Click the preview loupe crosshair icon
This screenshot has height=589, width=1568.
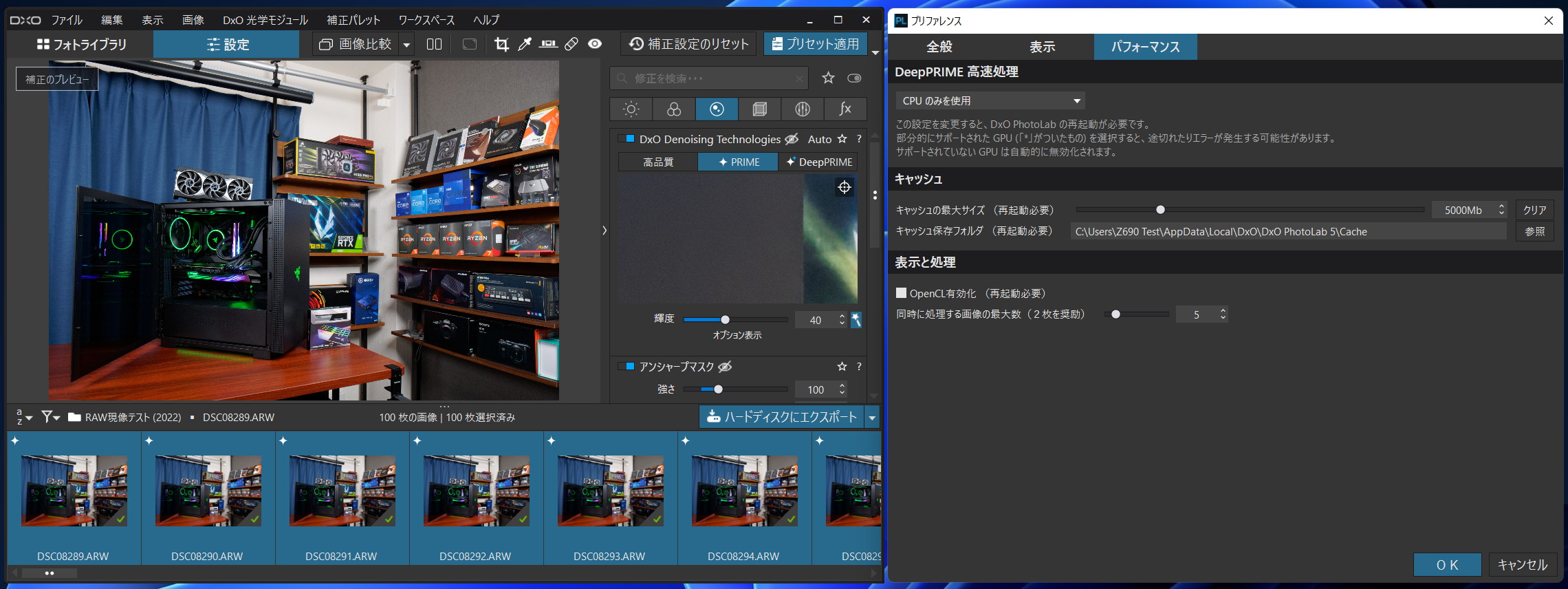(x=845, y=187)
